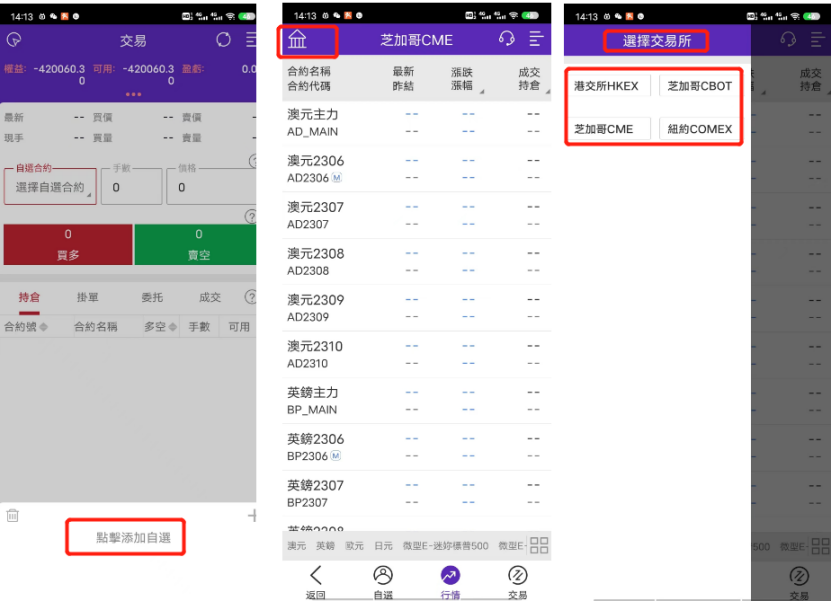Viewport: 831px width, 601px height.
Task: Tap the M badge beside AD2306
Action: [337, 178]
